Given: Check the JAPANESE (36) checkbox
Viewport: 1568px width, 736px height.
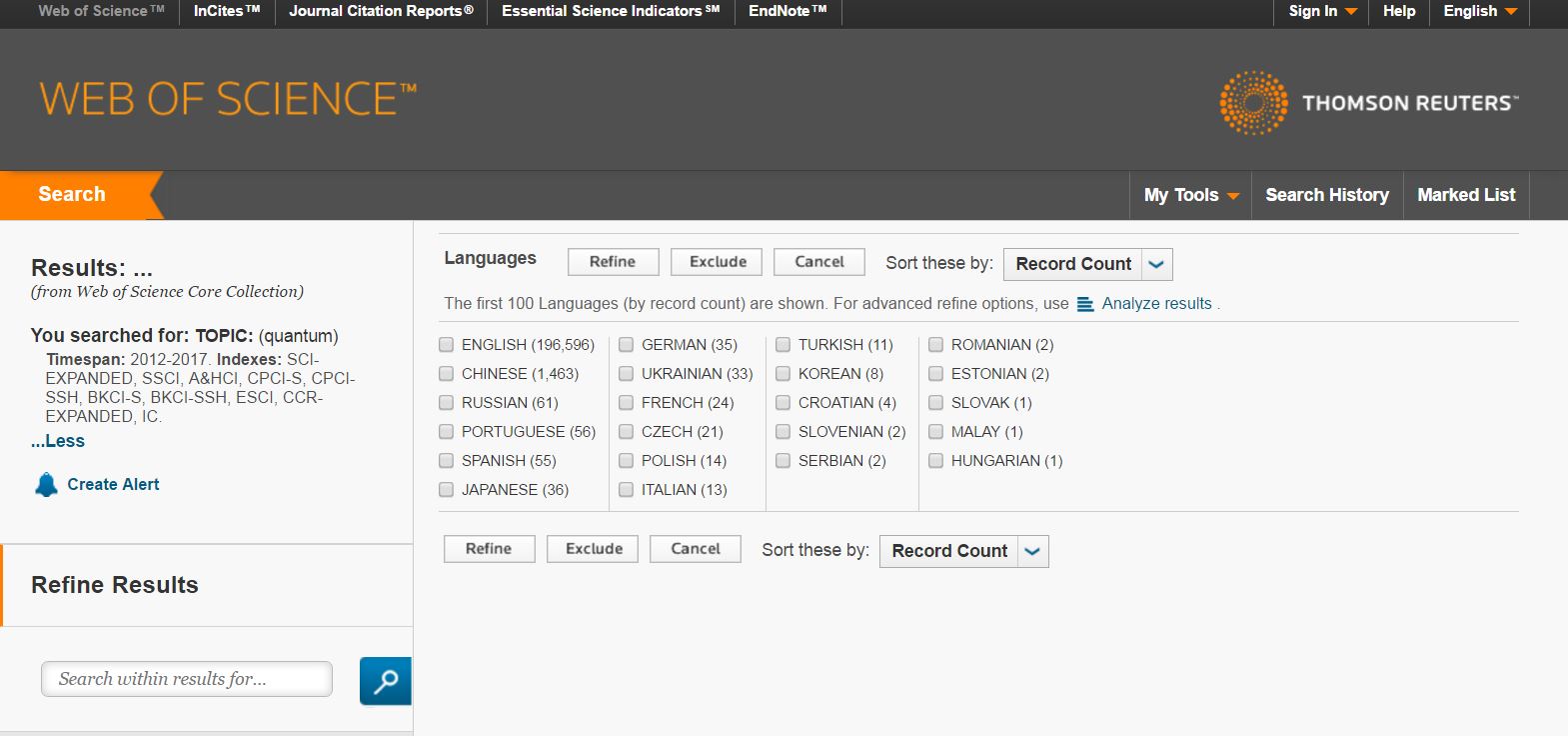Looking at the screenshot, I should 447,490.
